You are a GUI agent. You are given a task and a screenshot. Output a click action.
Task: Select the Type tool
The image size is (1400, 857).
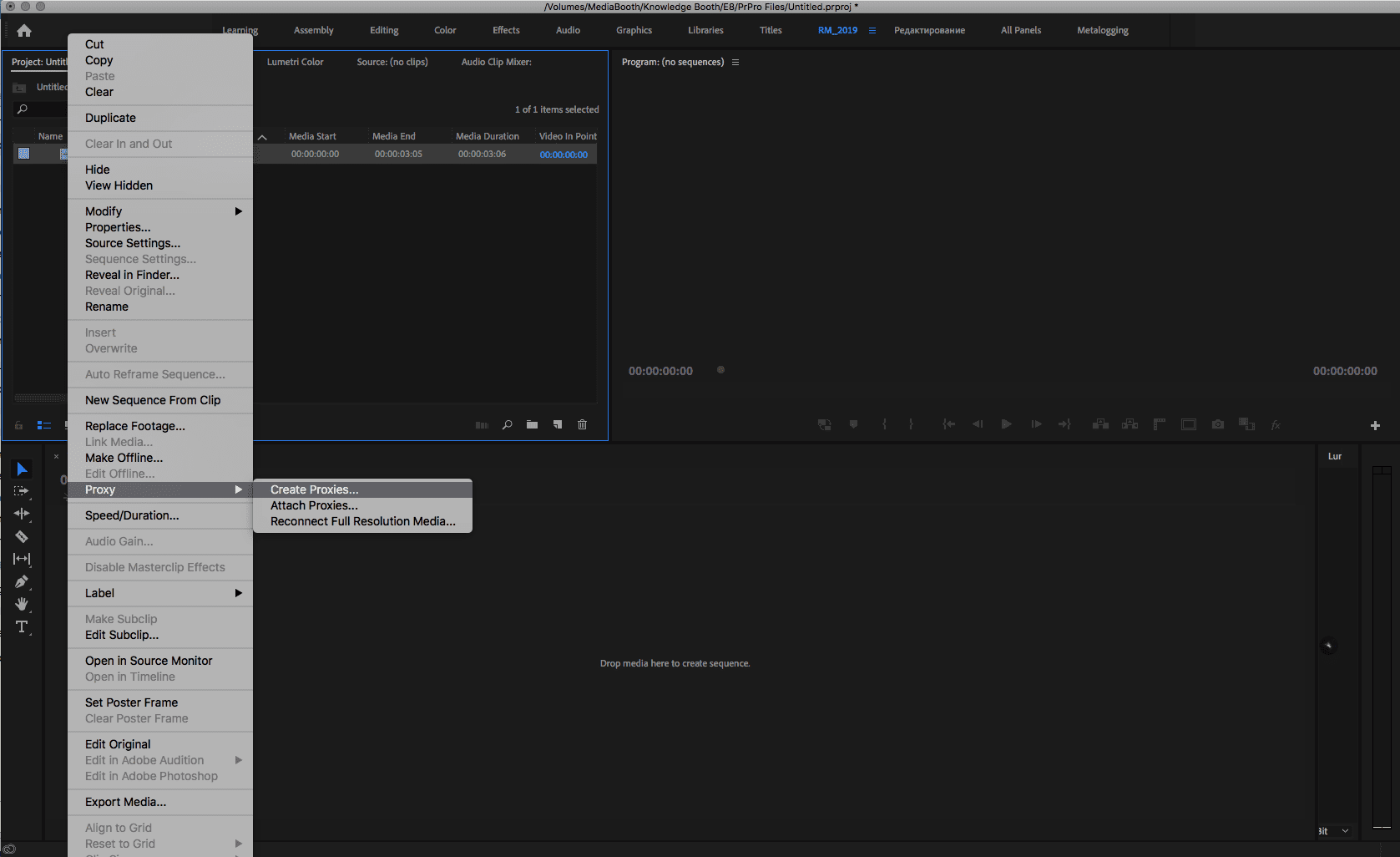click(x=22, y=626)
